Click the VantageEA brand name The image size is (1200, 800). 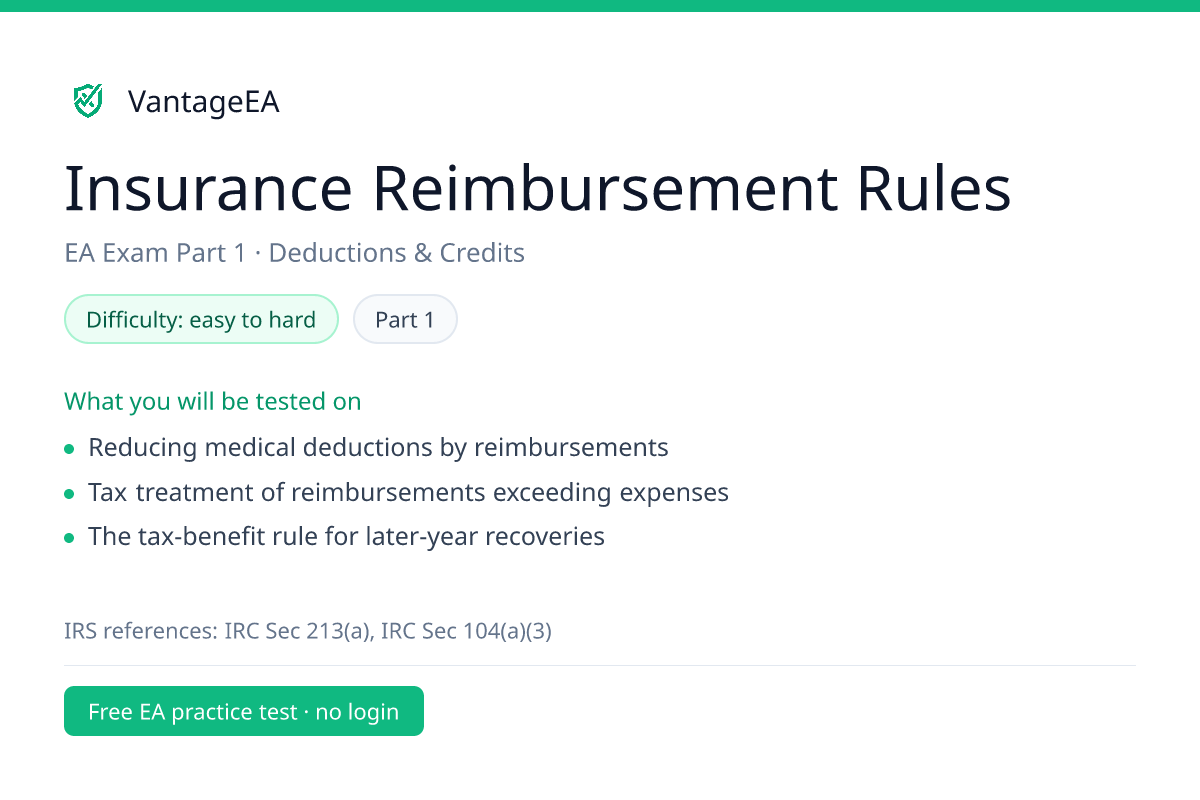click(x=203, y=102)
